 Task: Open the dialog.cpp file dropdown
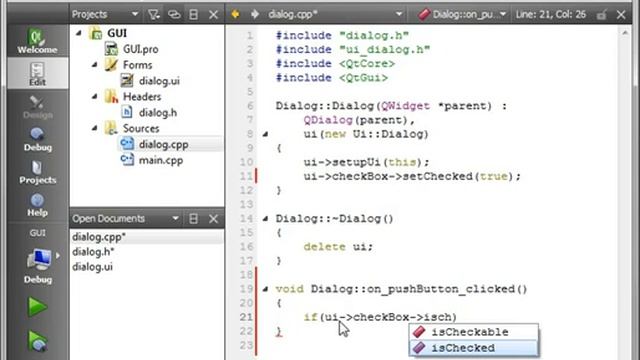click(x=399, y=14)
